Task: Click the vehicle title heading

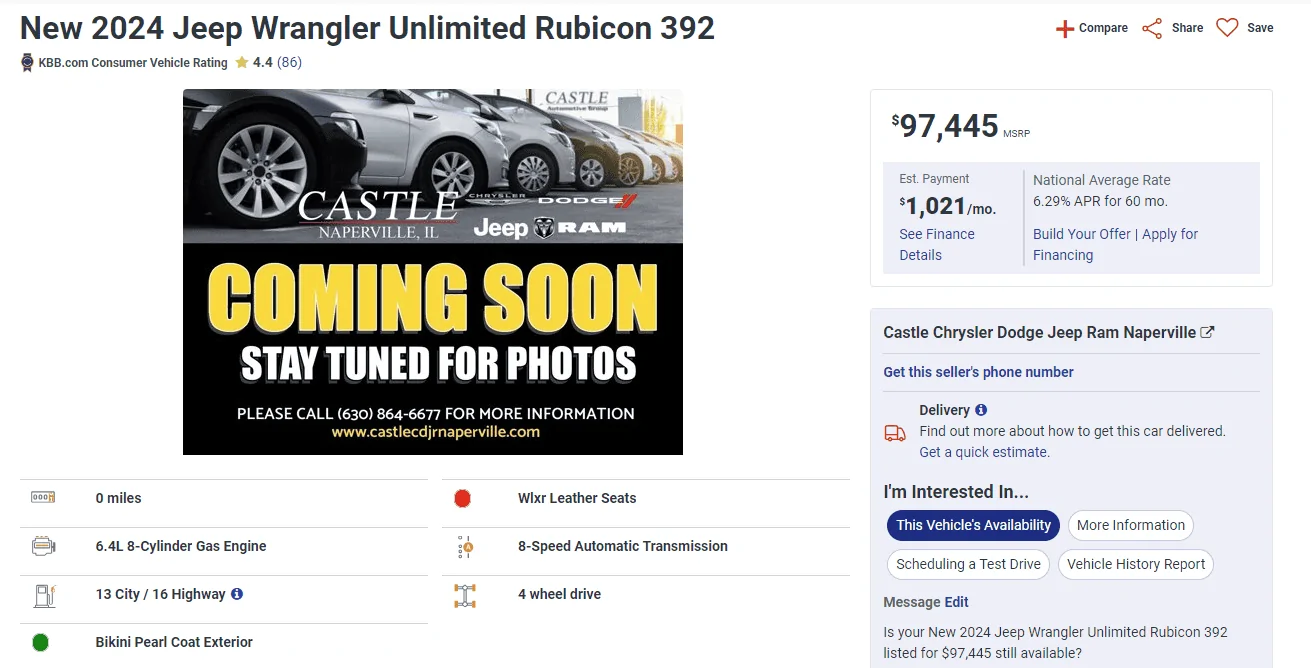Action: coord(367,28)
